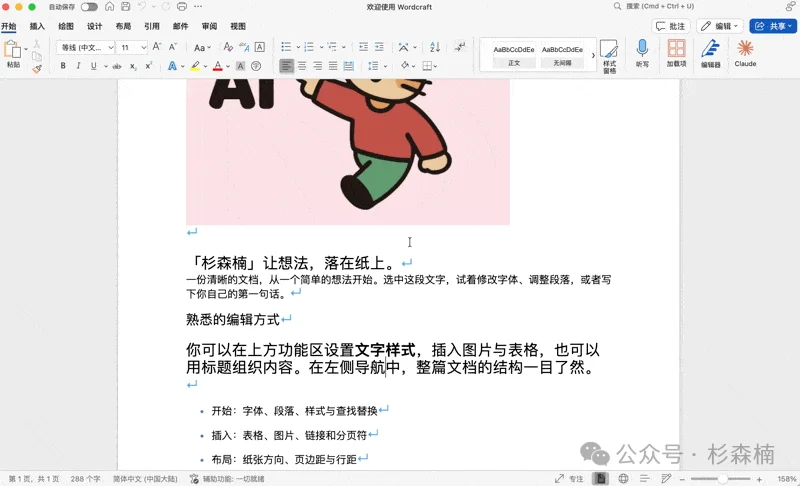Screen dimensions: 800x486
Task: Click the 批注 comments button
Action: (670, 26)
